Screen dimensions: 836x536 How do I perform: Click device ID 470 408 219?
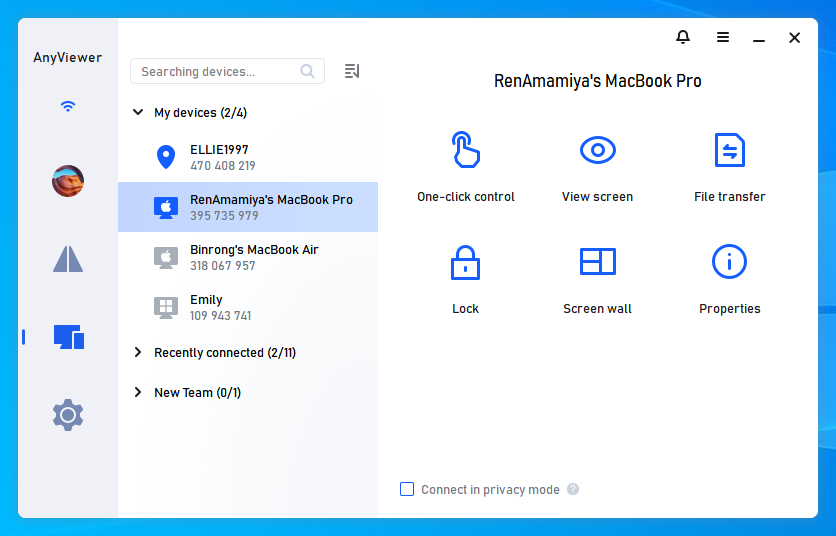[x=223, y=166]
